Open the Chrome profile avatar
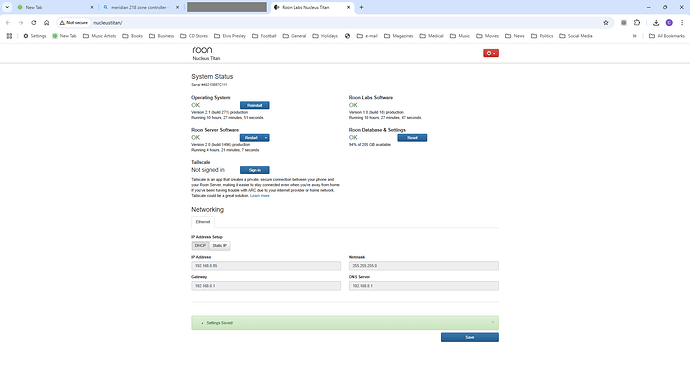This screenshot has width=690, height=370. click(669, 22)
